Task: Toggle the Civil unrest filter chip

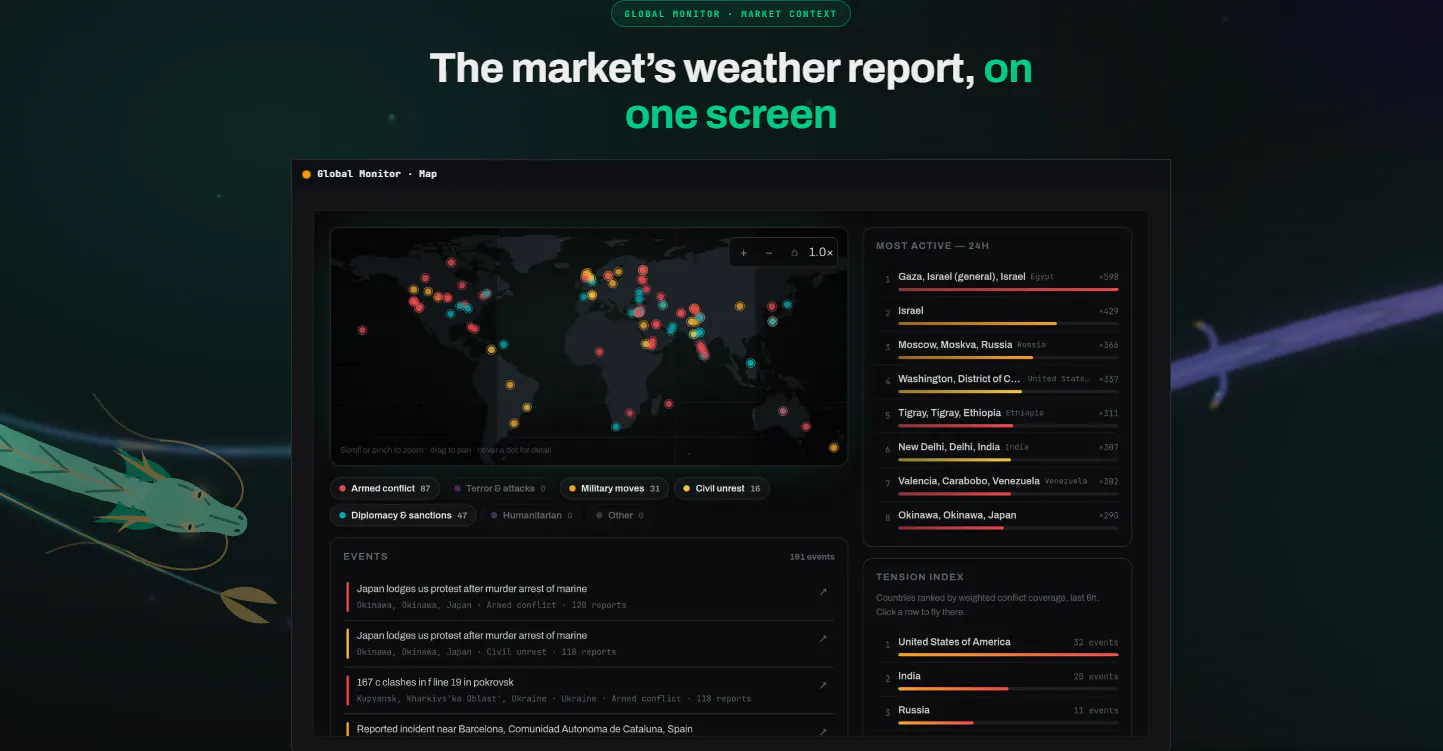Action: (722, 488)
